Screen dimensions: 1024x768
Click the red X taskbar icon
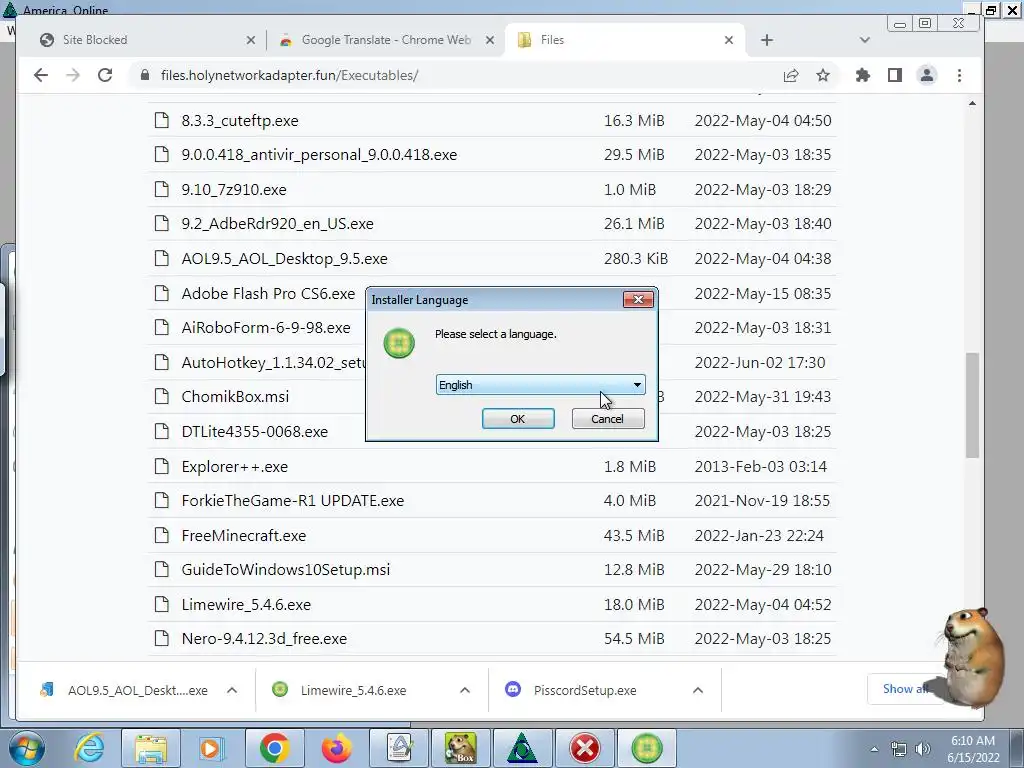(584, 748)
